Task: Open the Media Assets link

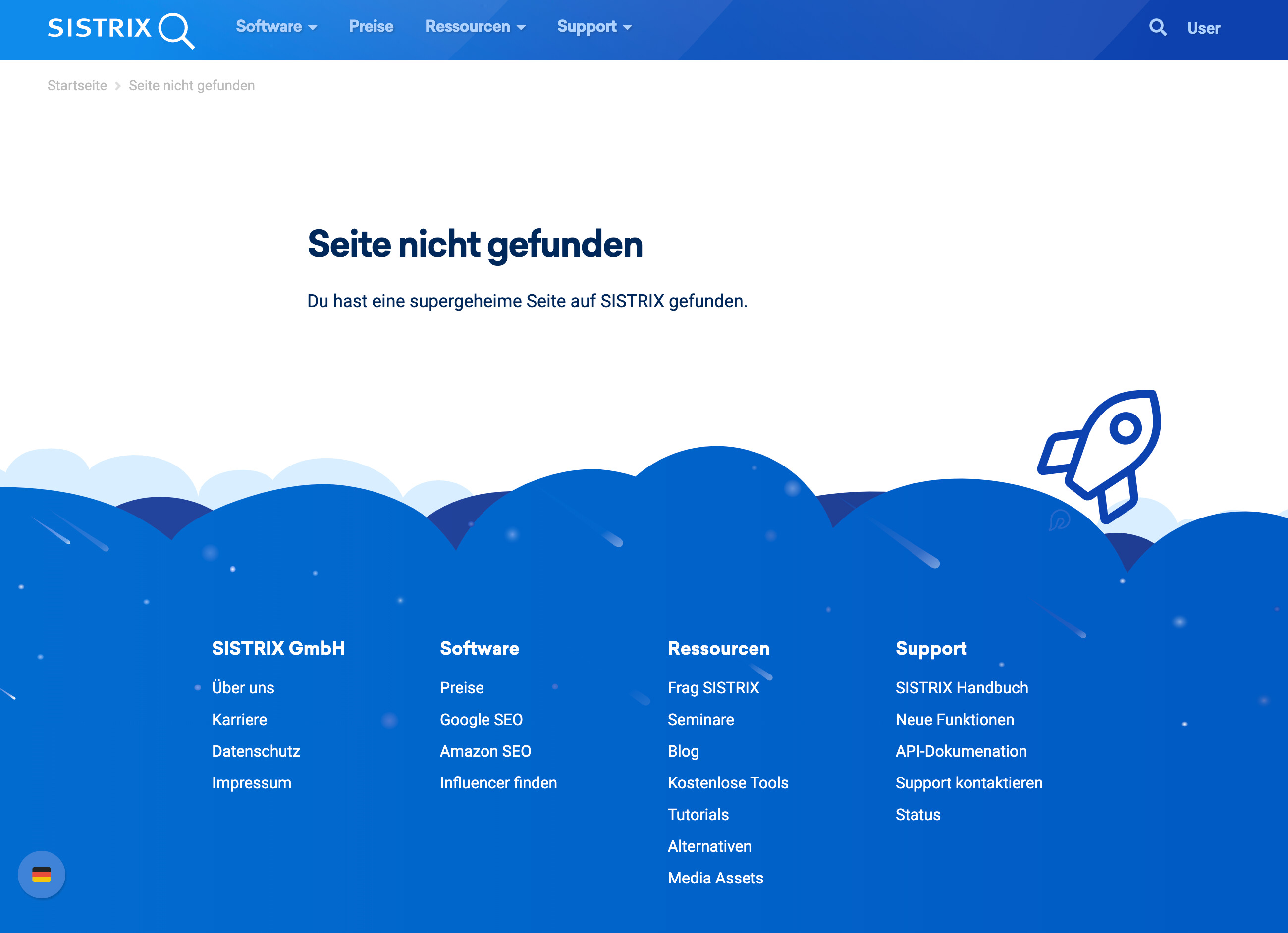Action: pyautogui.click(x=715, y=878)
